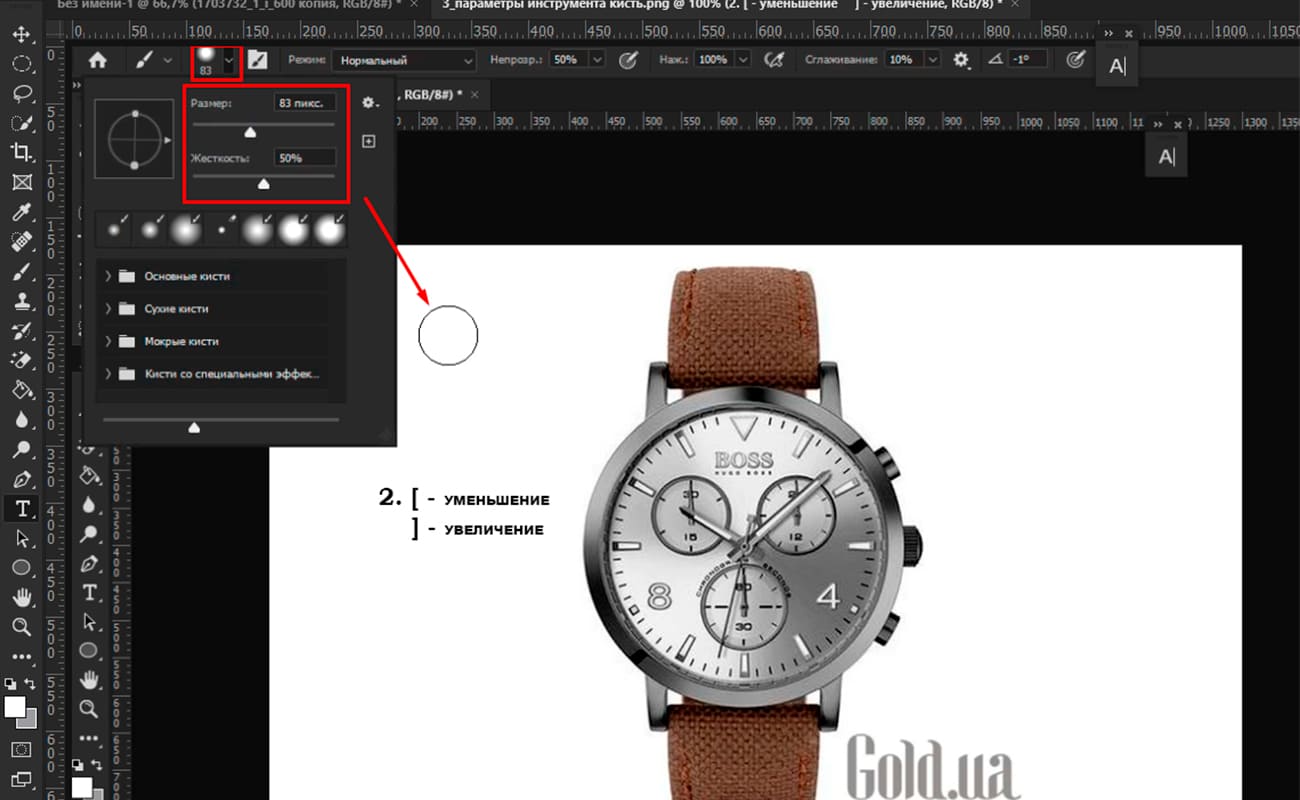Pick the Eyedropper tool
The image size is (1300, 800).
tap(21, 212)
